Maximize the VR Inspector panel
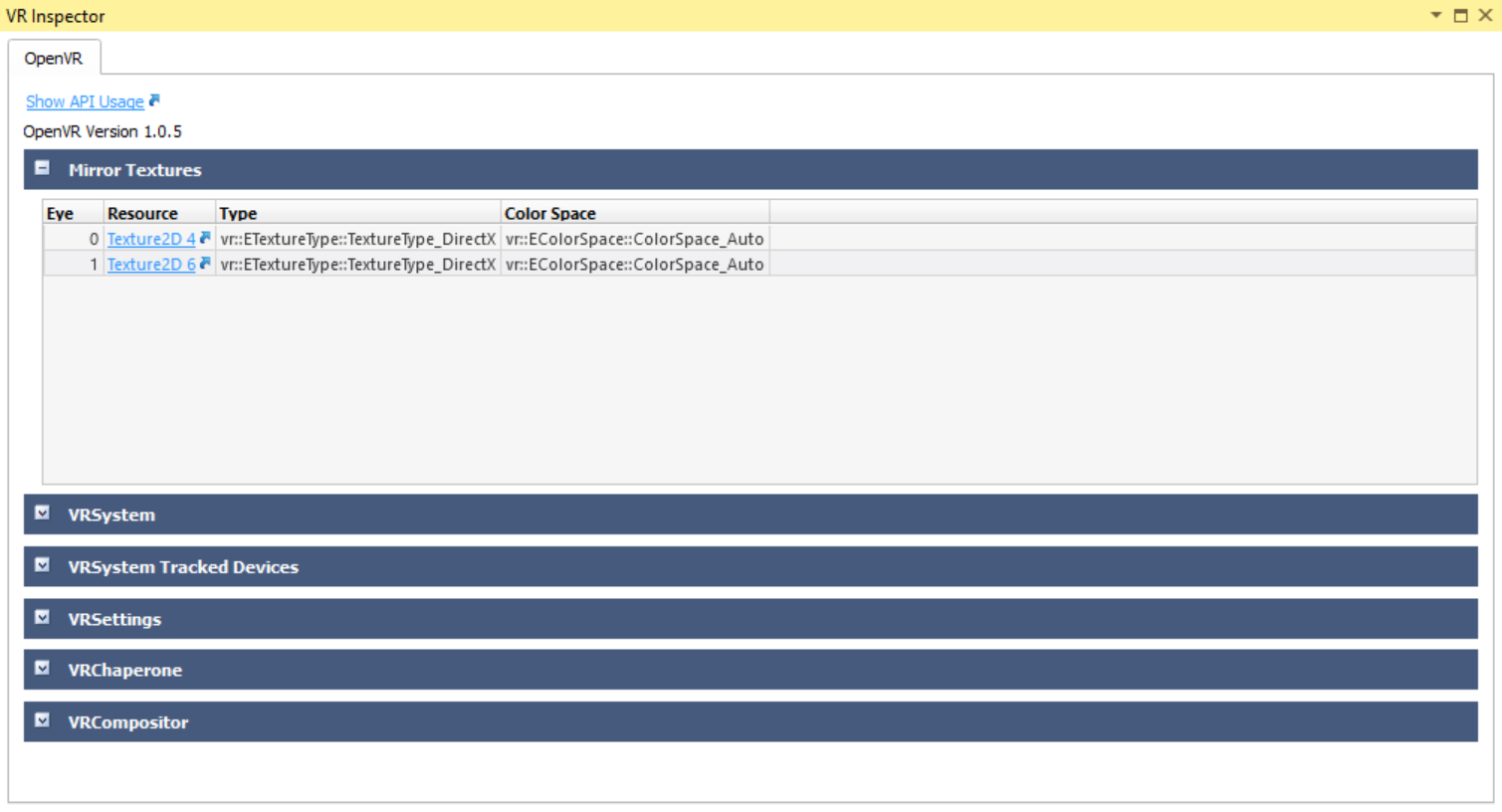Screen dimensions: 1502x812 point(1460,15)
